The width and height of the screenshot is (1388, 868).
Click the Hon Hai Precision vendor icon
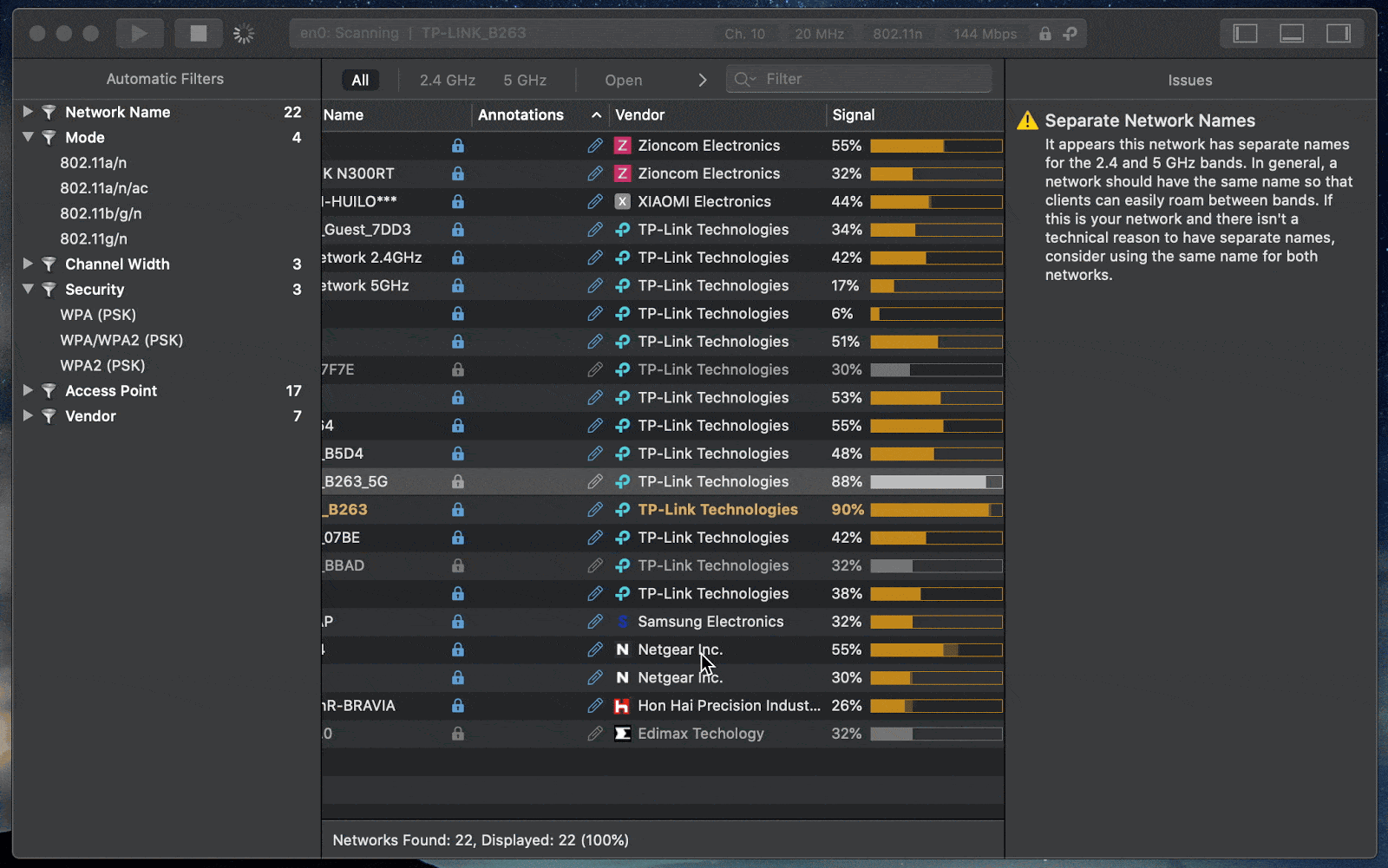(622, 706)
